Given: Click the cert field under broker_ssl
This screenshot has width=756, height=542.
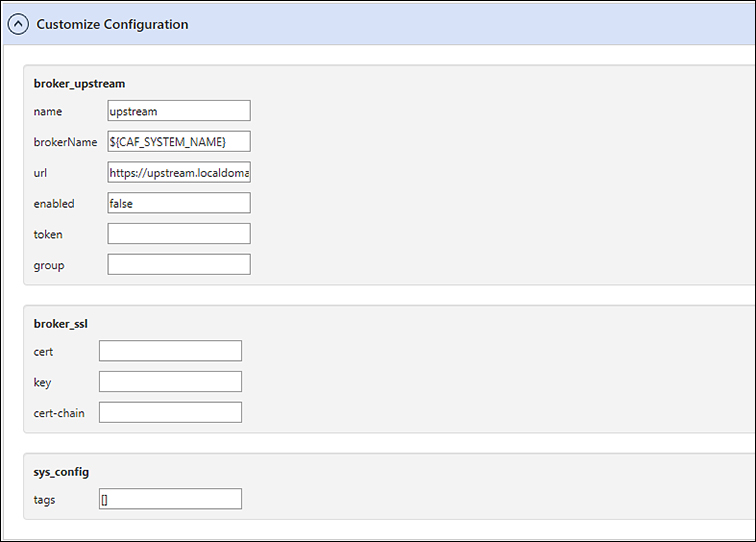Looking at the screenshot, I should tap(170, 351).
